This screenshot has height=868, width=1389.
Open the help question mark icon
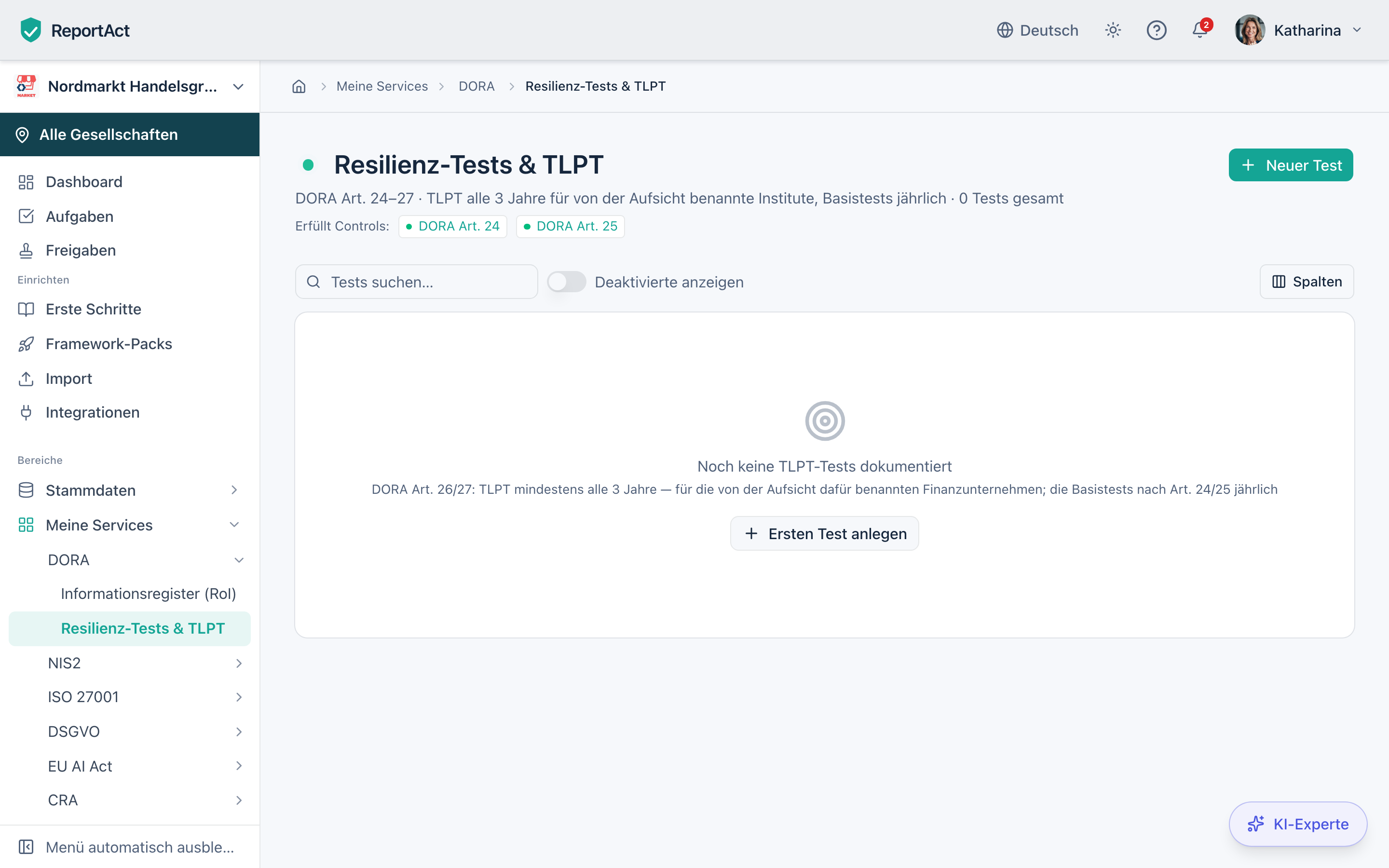click(1156, 30)
